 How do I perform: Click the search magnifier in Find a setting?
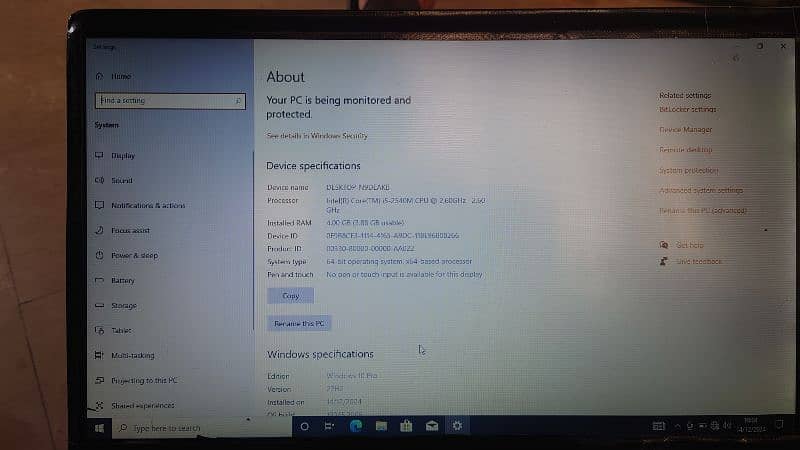238,101
